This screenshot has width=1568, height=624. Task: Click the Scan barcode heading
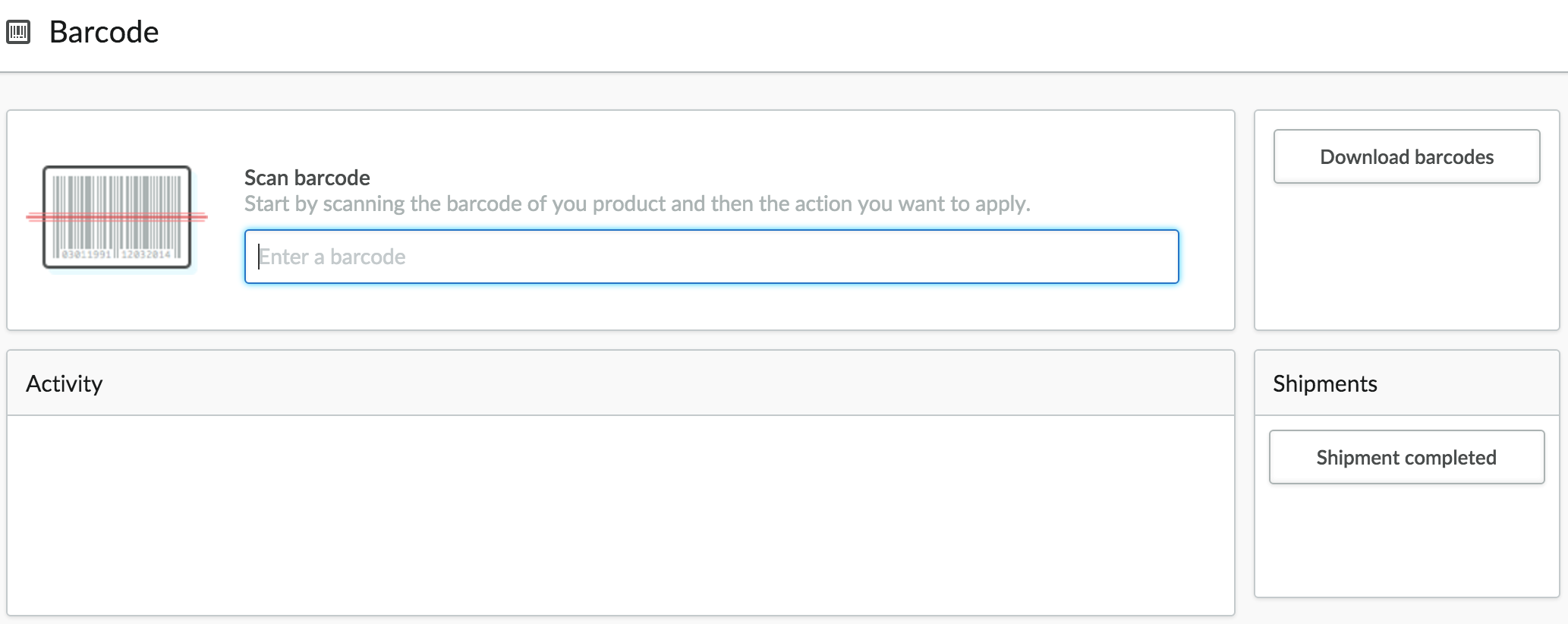tap(307, 178)
